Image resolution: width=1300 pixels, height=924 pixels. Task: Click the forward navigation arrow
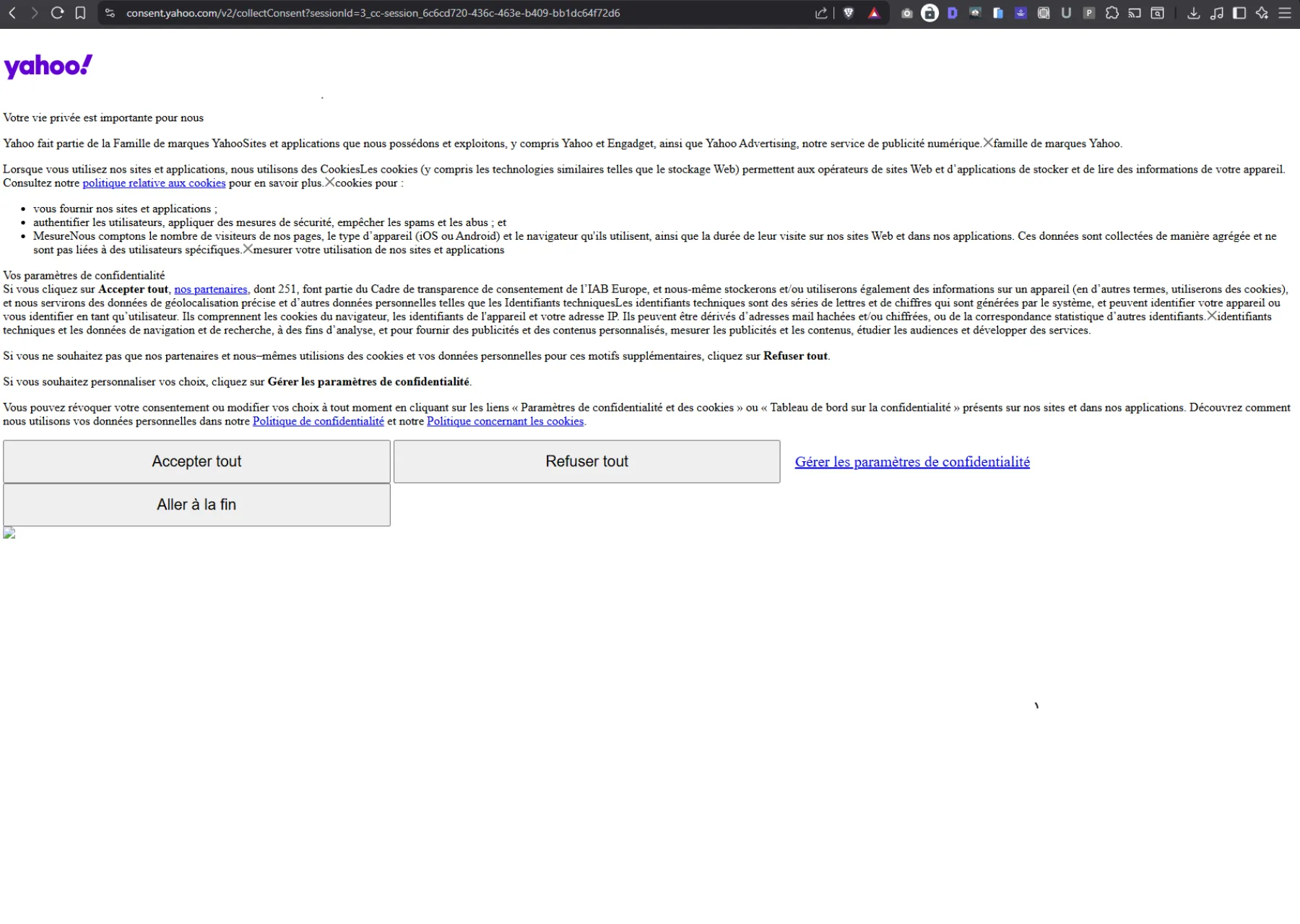(x=34, y=13)
